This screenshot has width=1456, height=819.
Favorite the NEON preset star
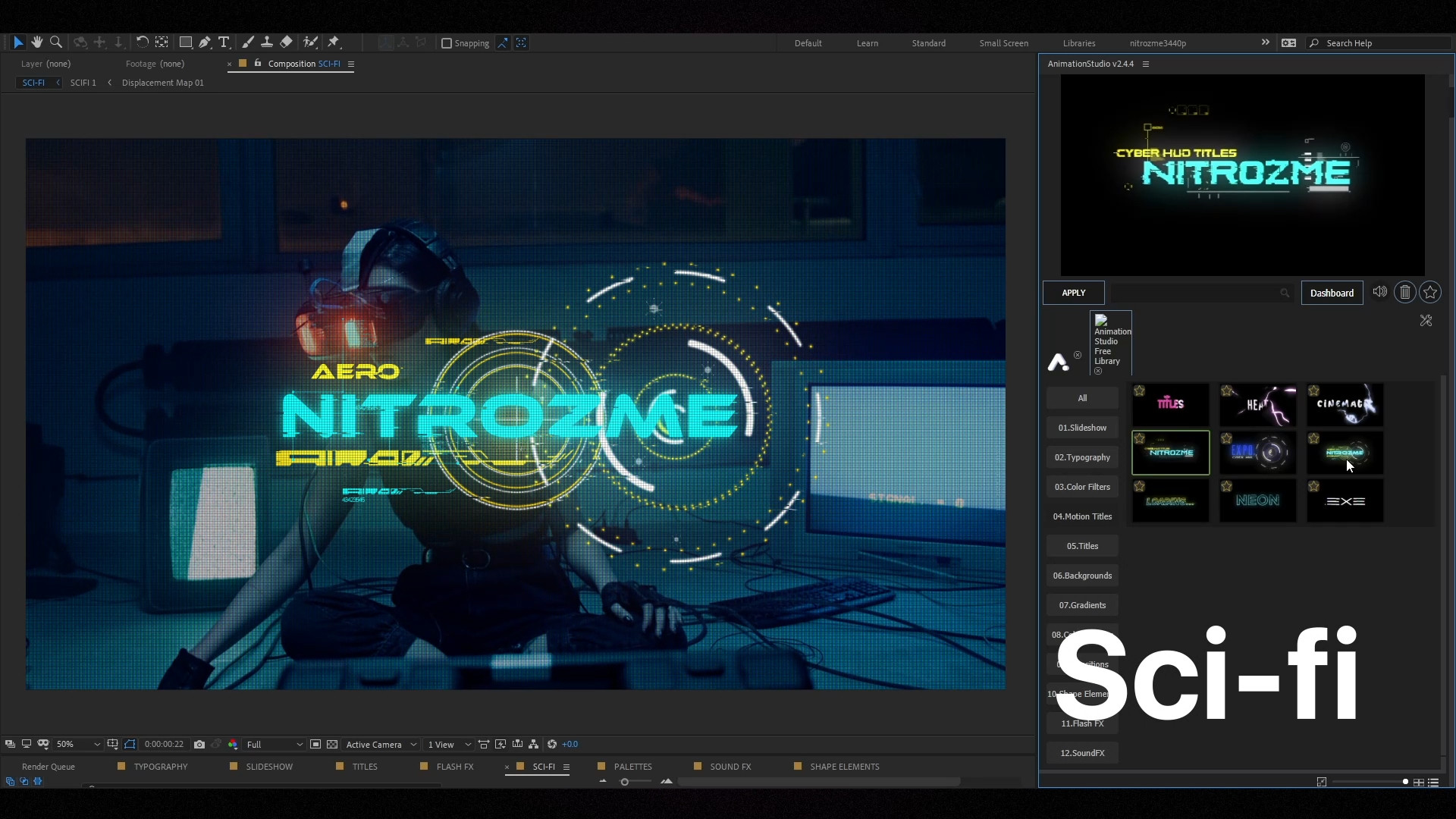[1226, 486]
